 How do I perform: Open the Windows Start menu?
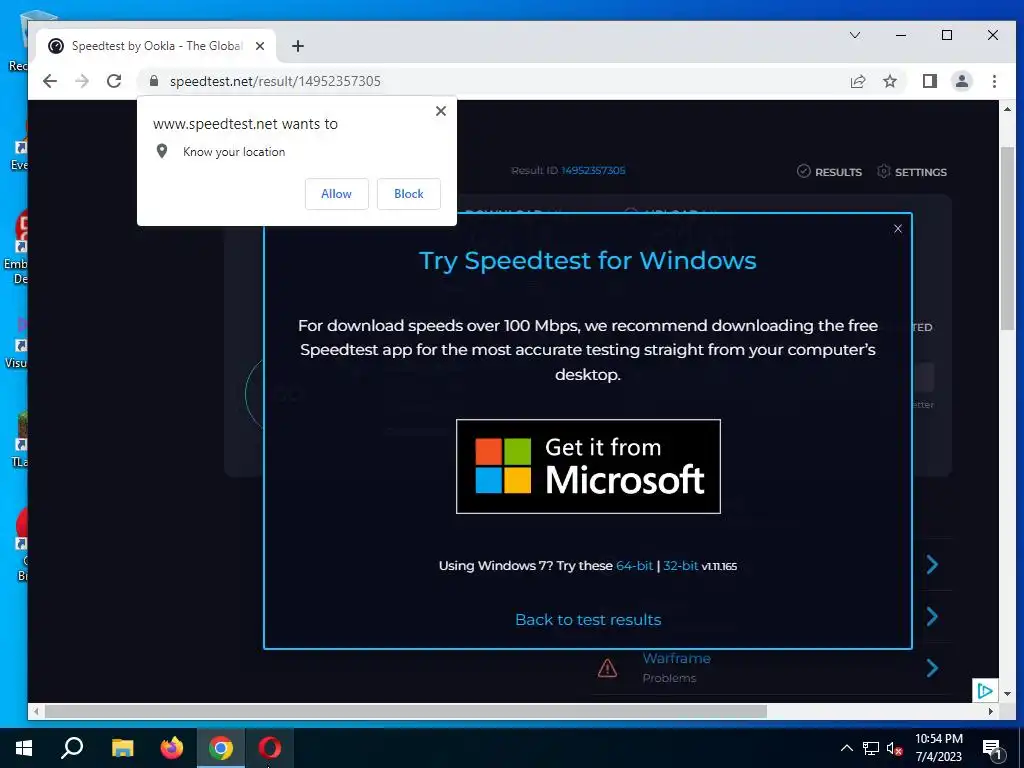(x=24, y=748)
